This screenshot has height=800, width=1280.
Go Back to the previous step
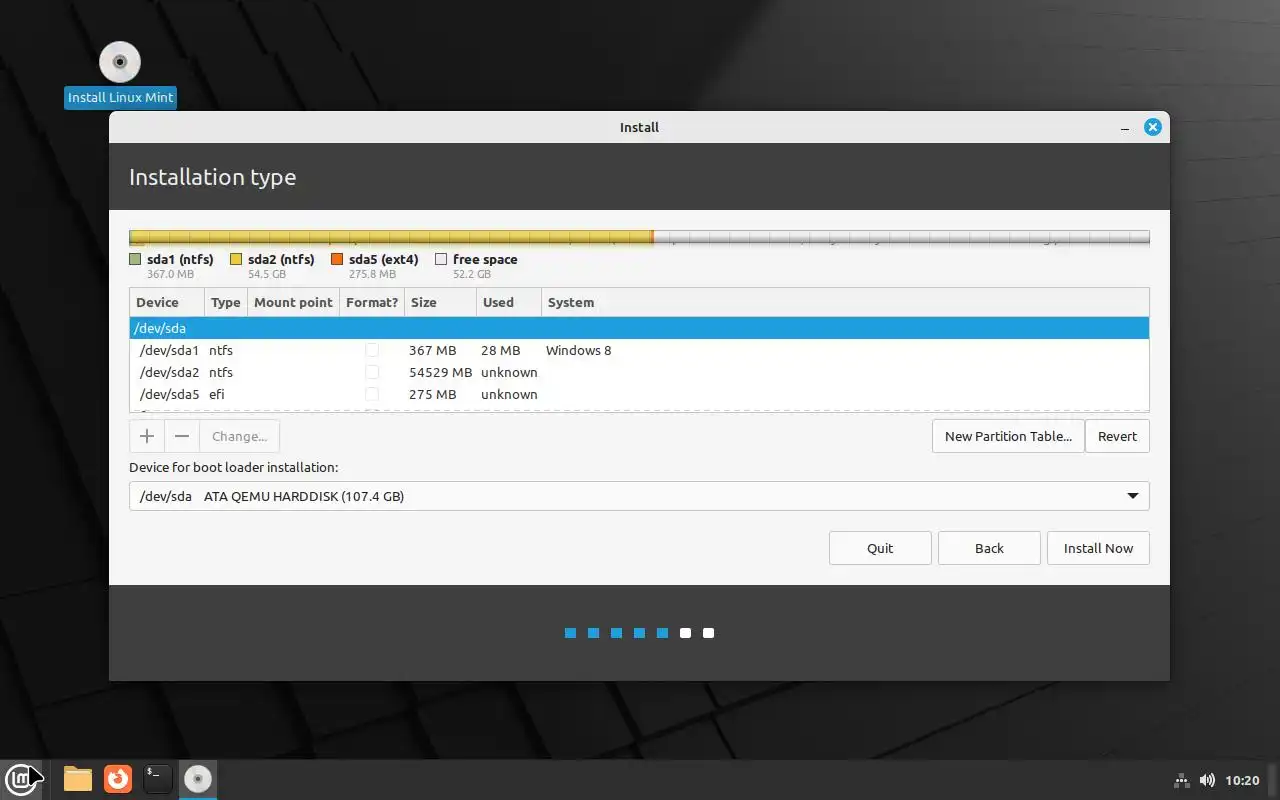(989, 548)
